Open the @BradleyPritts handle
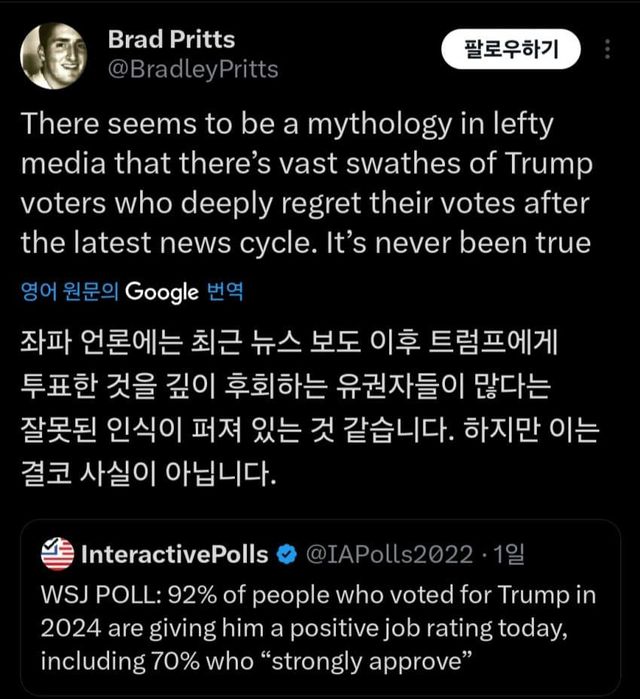Image resolution: width=640 pixels, height=699 pixels. click(x=192, y=69)
